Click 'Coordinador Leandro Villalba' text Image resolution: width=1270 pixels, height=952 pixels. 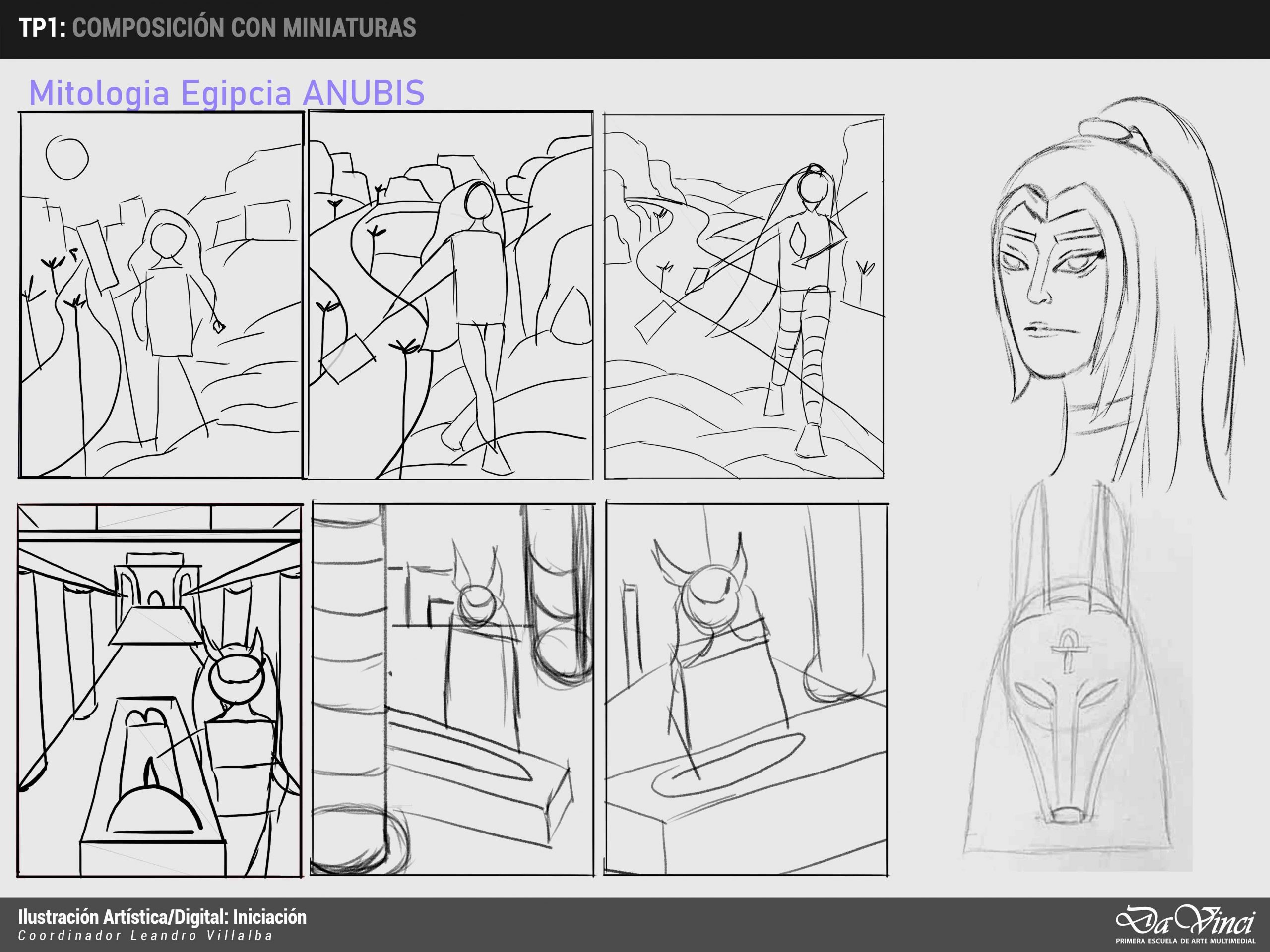(145, 936)
